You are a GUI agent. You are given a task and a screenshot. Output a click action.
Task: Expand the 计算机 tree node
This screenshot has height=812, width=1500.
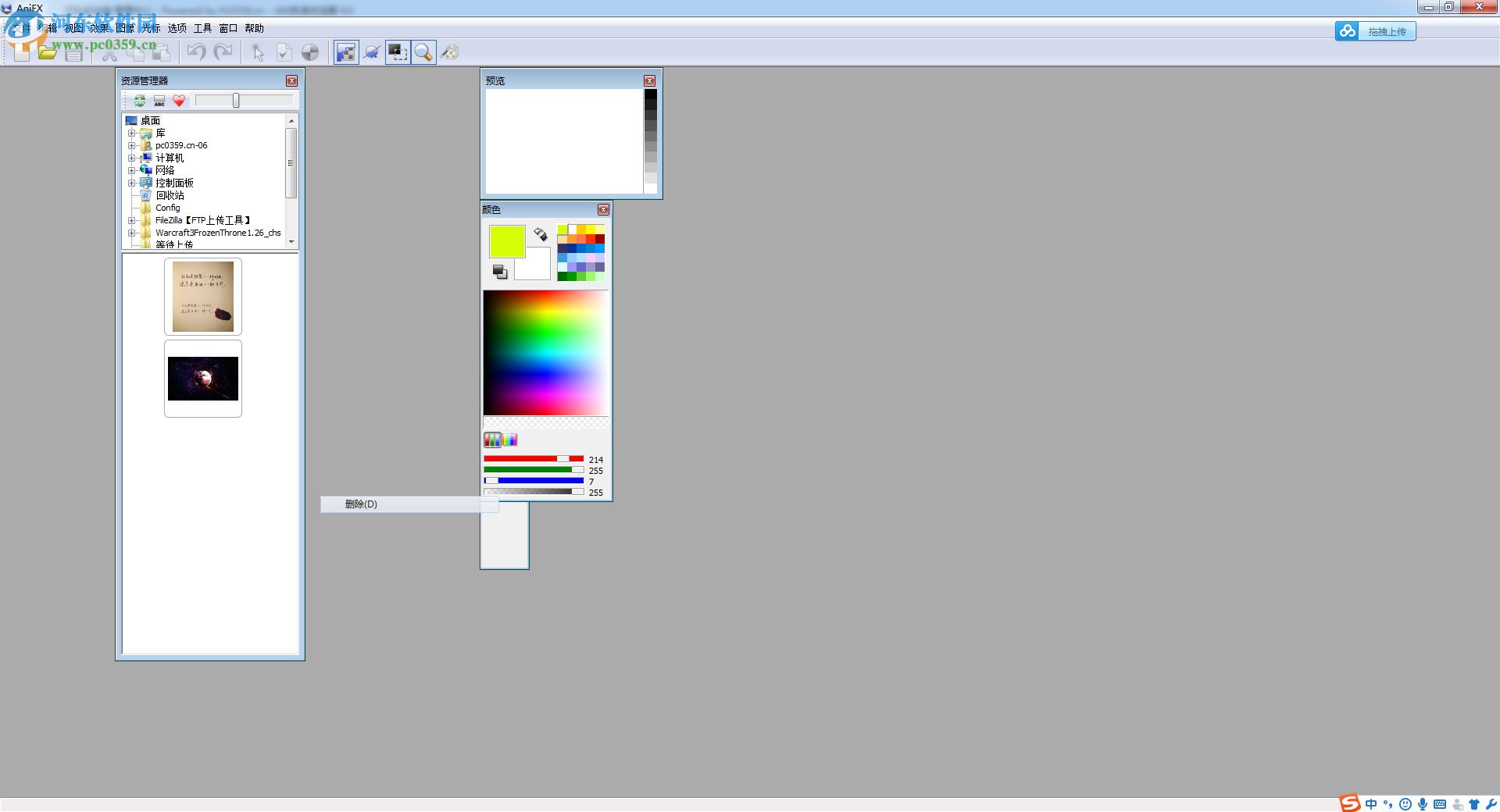coord(131,158)
